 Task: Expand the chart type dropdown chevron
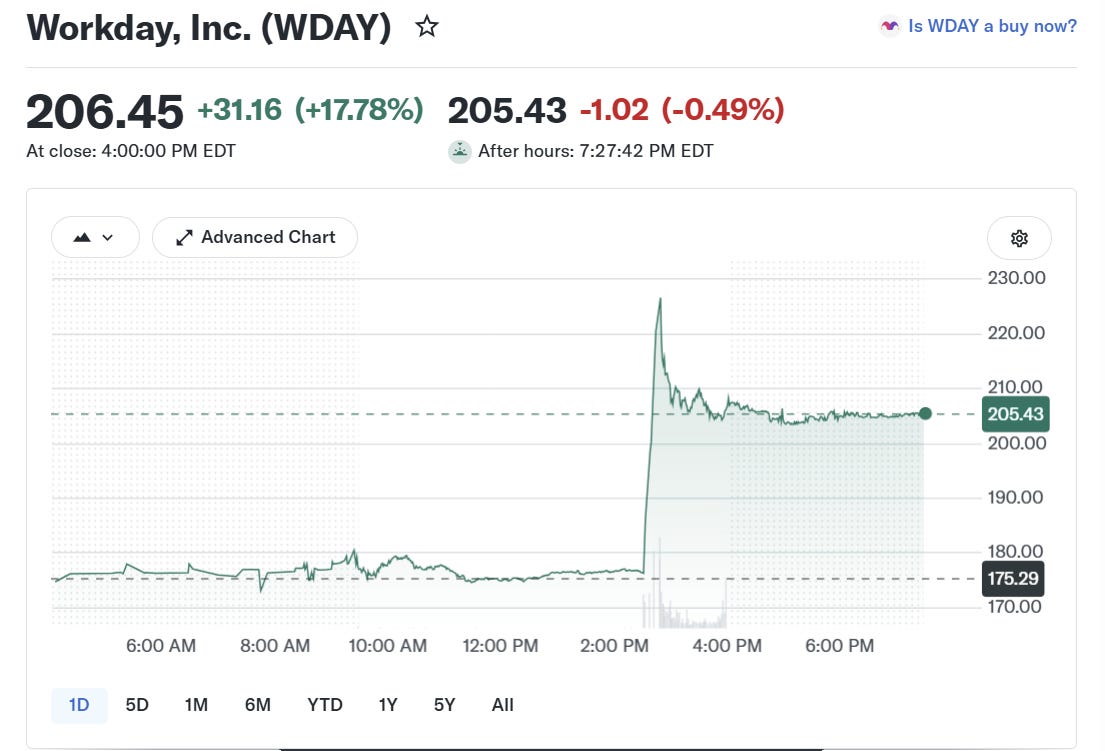click(x=108, y=237)
